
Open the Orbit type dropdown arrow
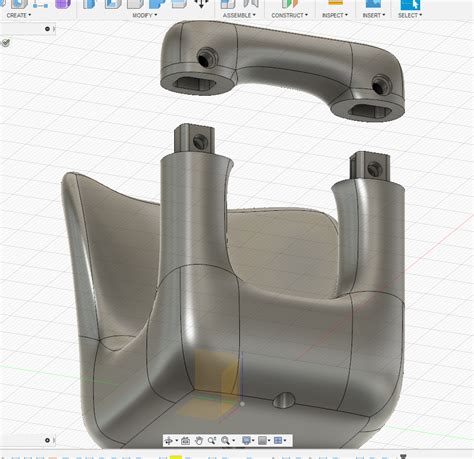click(x=176, y=441)
